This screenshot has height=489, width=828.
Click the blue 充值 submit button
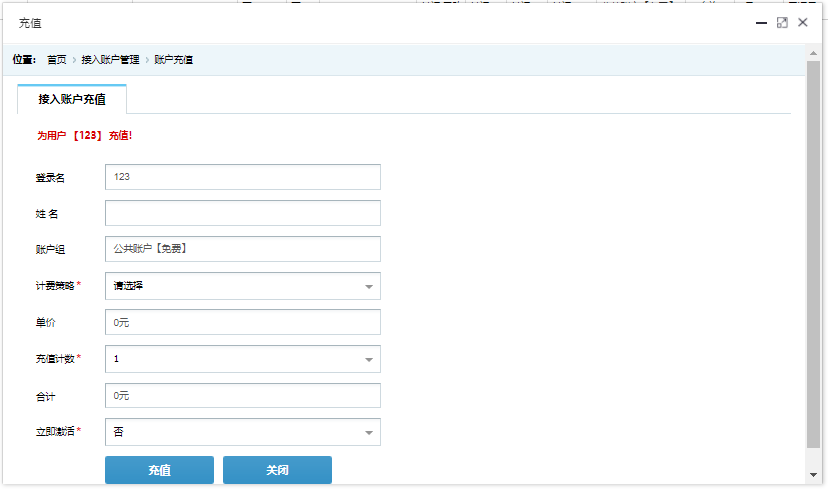click(x=159, y=470)
